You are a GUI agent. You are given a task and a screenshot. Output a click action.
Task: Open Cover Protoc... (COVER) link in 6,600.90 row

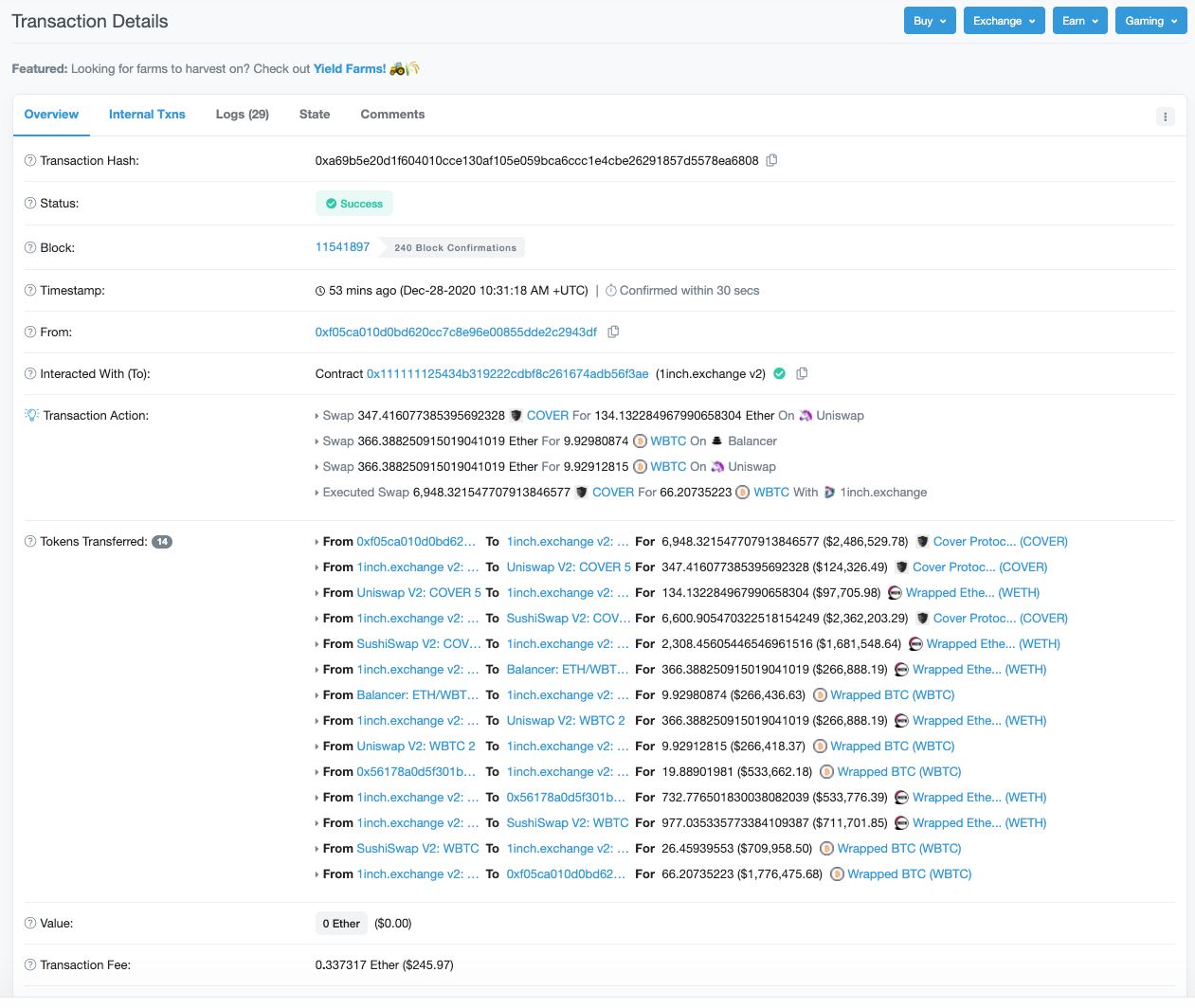pos(1001,619)
